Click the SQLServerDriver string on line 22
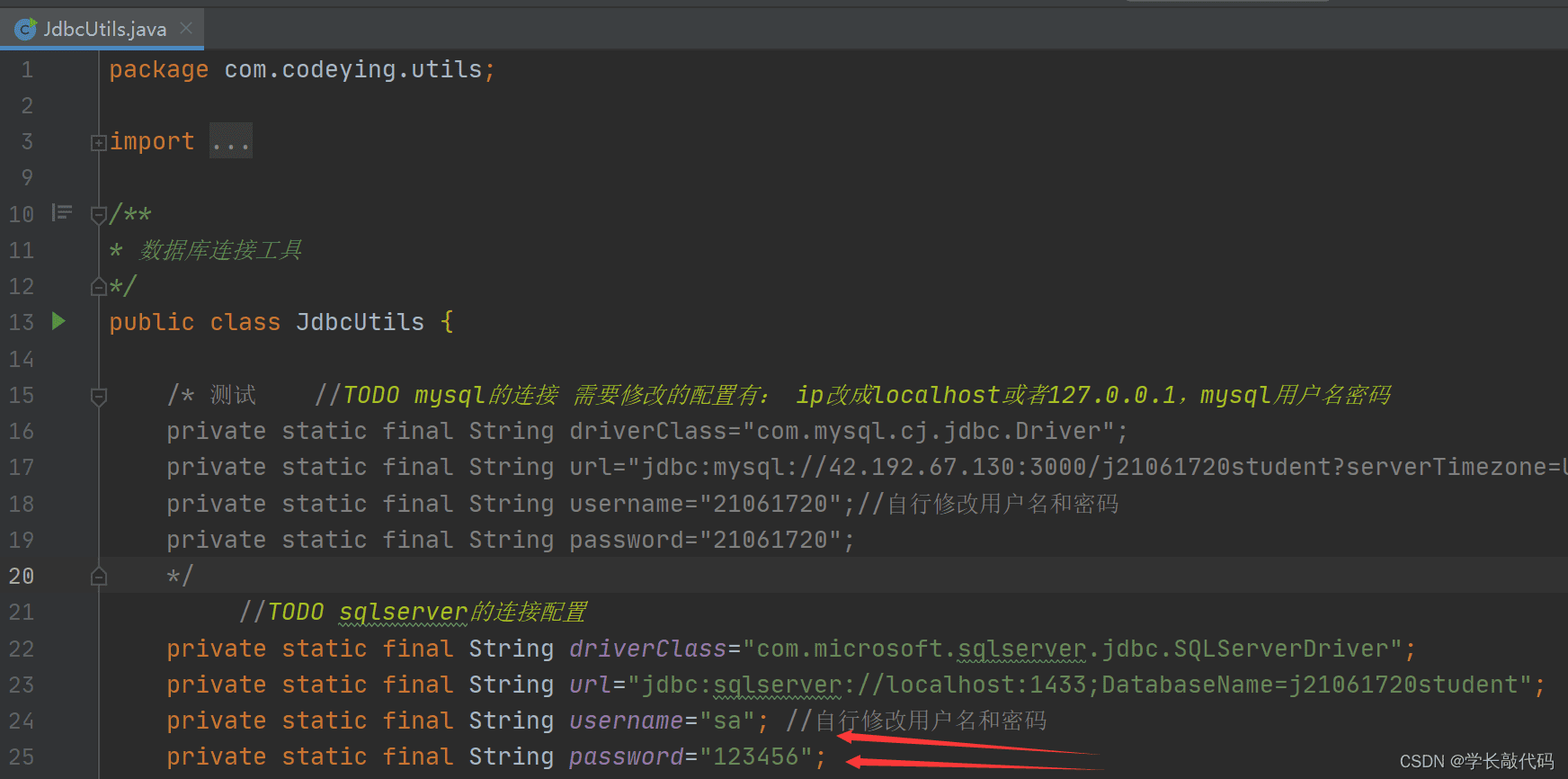1568x779 pixels. coord(1073,649)
